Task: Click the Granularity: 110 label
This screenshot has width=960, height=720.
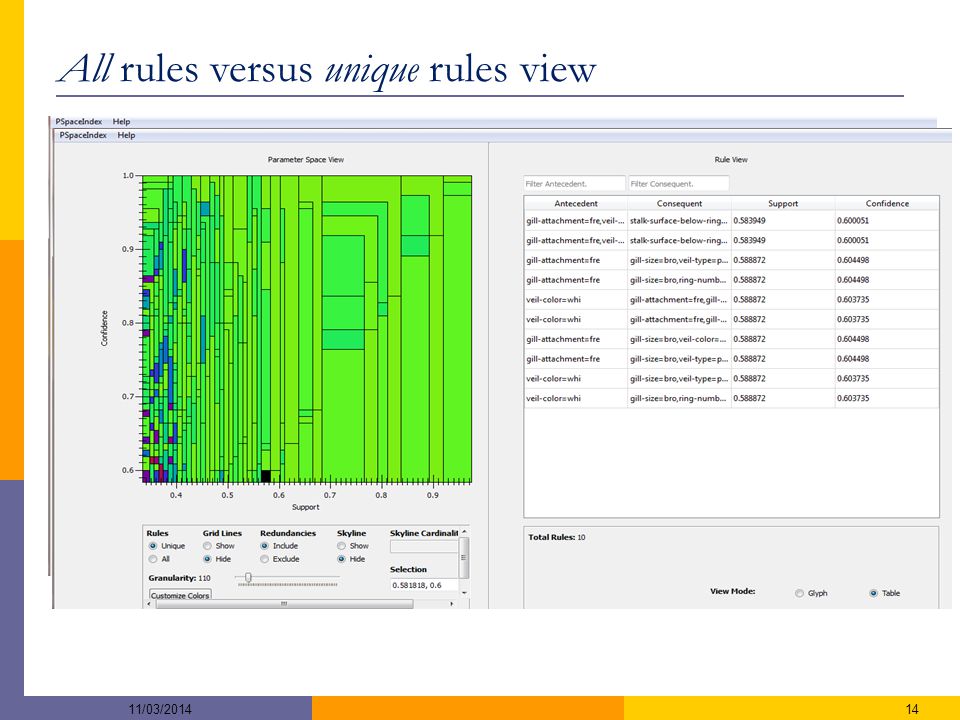Action: 179,578
